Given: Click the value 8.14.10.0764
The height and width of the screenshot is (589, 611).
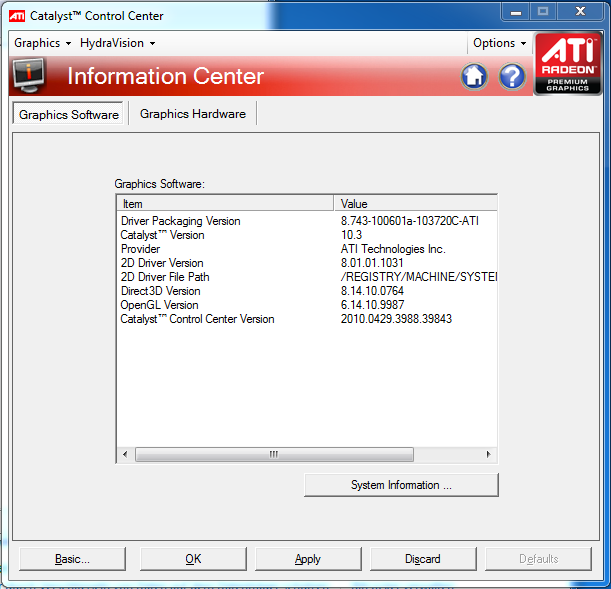Looking at the screenshot, I should point(372,291).
